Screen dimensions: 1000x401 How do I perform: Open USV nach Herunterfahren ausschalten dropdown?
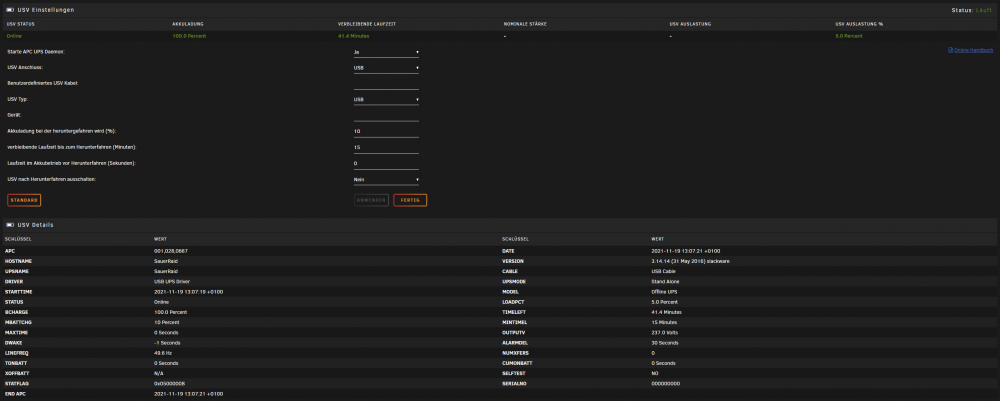(386, 180)
